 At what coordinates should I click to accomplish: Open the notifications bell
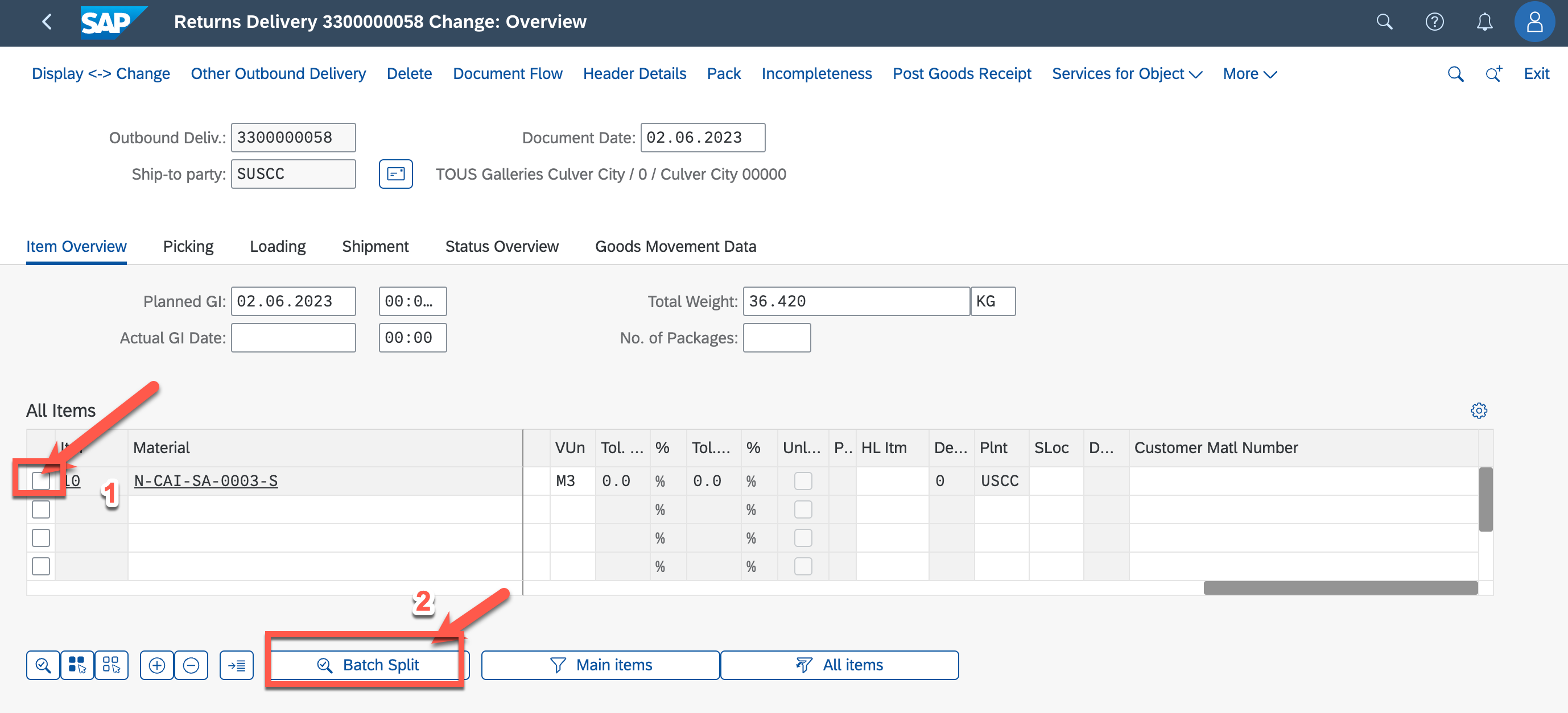(1484, 22)
